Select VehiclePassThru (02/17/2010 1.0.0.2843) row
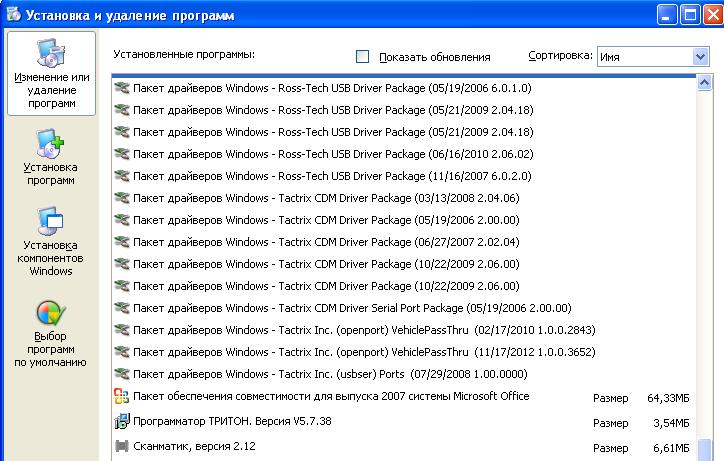The width and height of the screenshot is (724, 461). click(404, 330)
